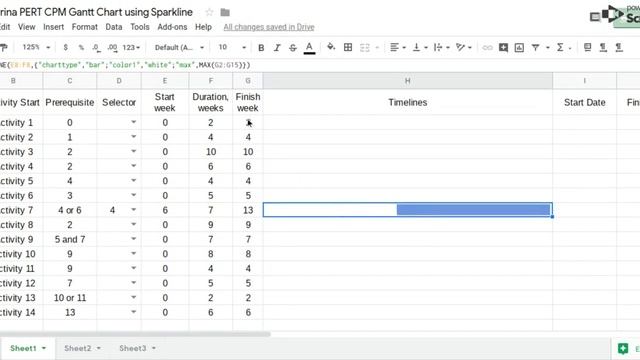This screenshot has width=640, height=360.
Task: Open the Default font dropdown
Action: click(179, 47)
